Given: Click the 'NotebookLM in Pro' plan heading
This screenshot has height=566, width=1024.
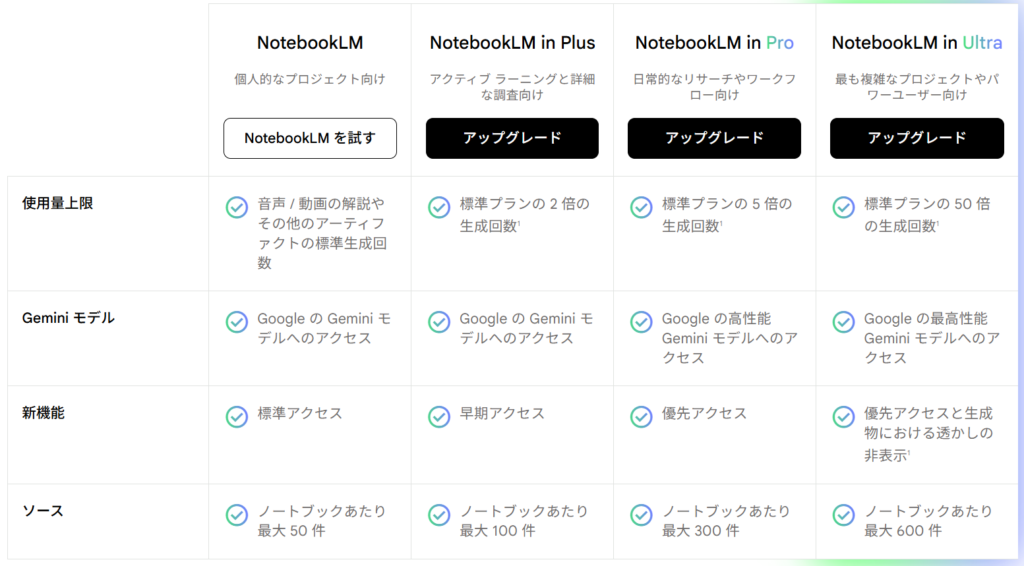Looking at the screenshot, I should [714, 43].
